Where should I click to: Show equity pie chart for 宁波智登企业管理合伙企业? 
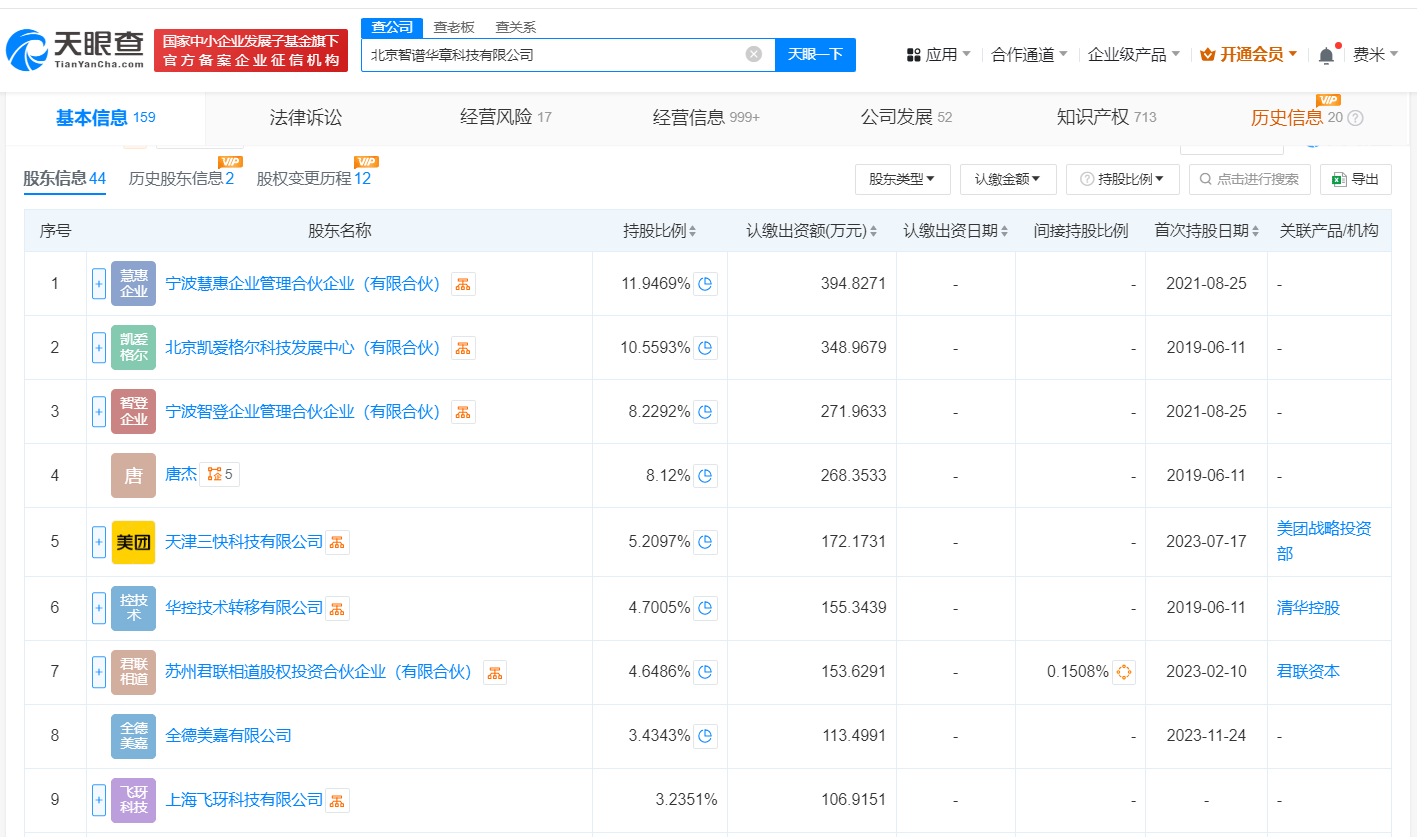click(x=705, y=412)
